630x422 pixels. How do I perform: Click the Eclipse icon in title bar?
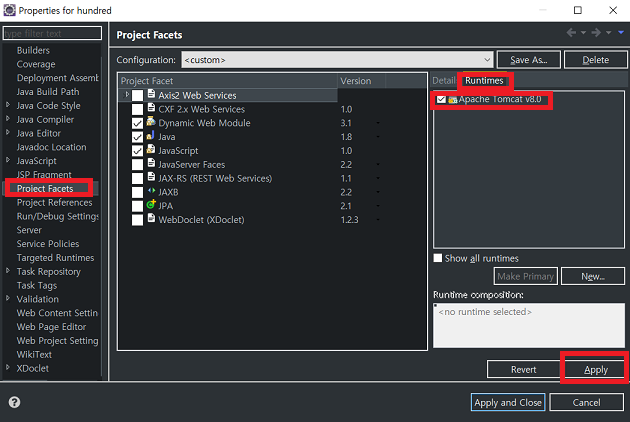tap(9, 10)
